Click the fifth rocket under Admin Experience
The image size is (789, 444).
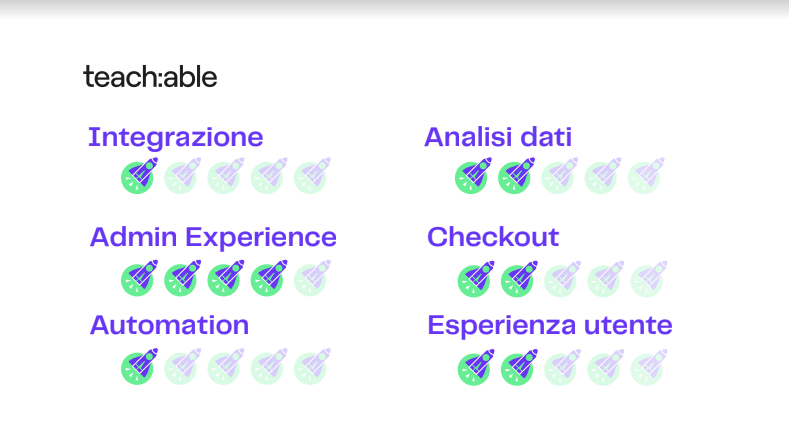coord(312,277)
